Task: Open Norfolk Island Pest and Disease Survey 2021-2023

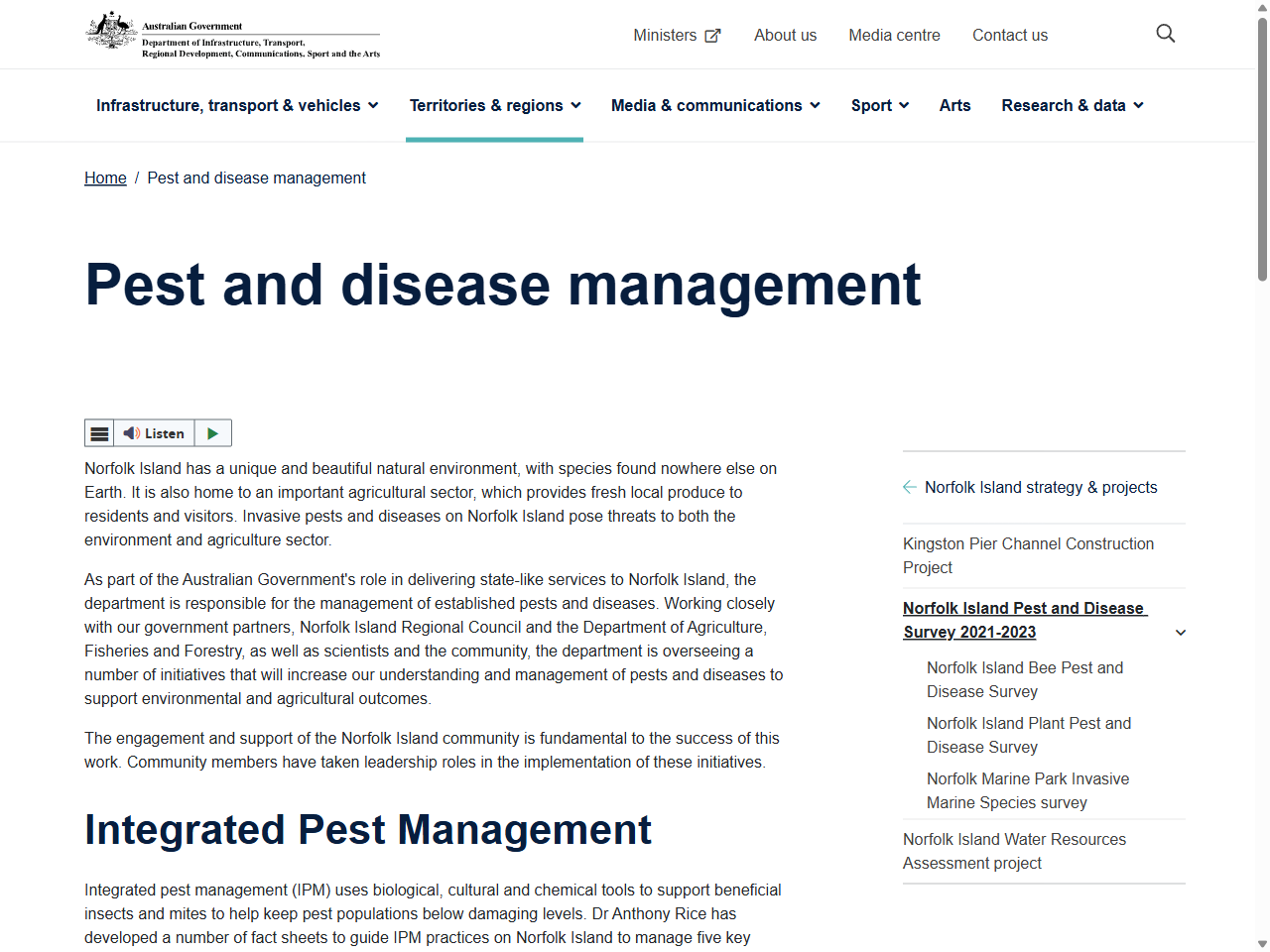Action: (x=1025, y=620)
